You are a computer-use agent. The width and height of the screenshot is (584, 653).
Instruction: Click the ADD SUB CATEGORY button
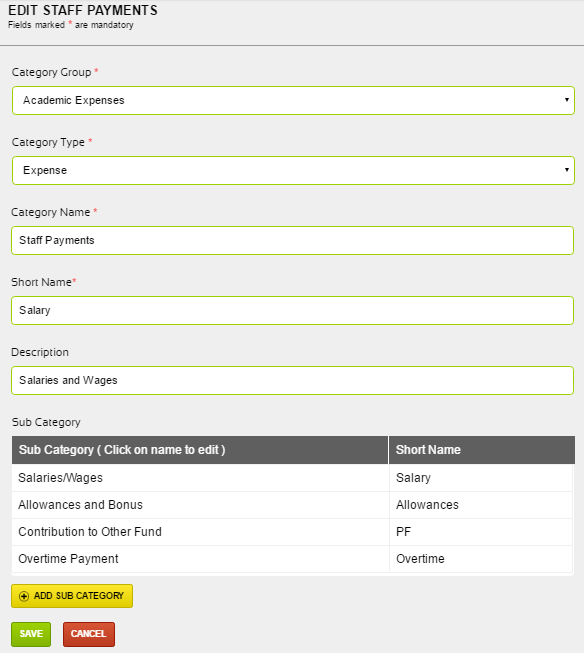[72, 596]
